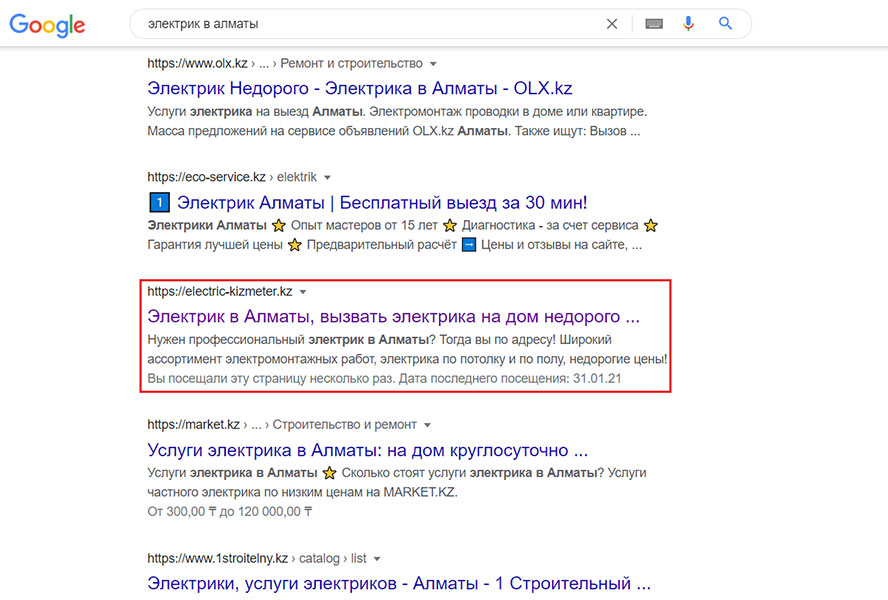
Task: Start voice search with microphone icon
Action: tap(688, 24)
